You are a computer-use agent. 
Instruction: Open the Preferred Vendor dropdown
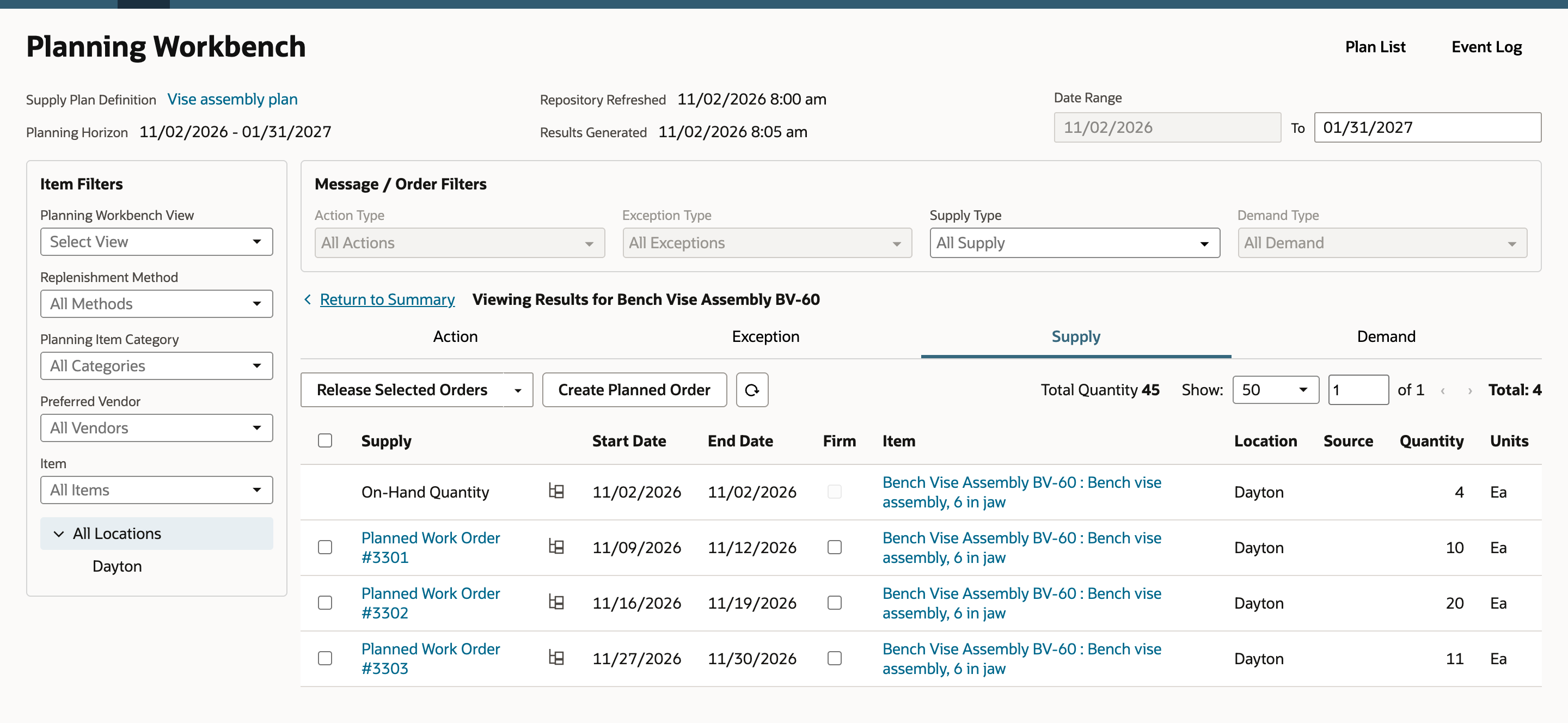click(x=156, y=428)
